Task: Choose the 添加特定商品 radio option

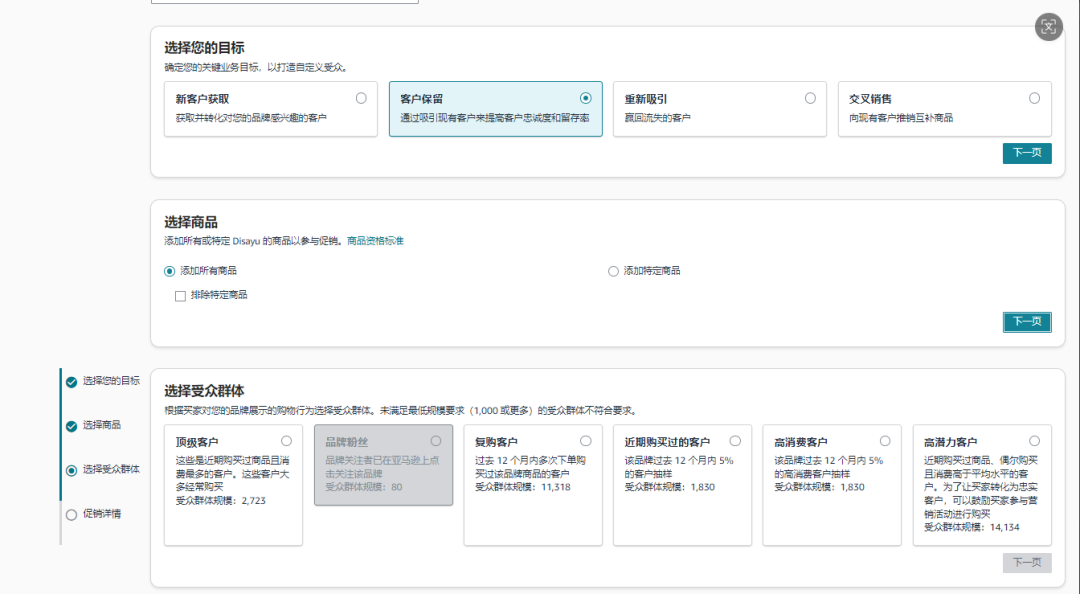Action: [x=613, y=272]
